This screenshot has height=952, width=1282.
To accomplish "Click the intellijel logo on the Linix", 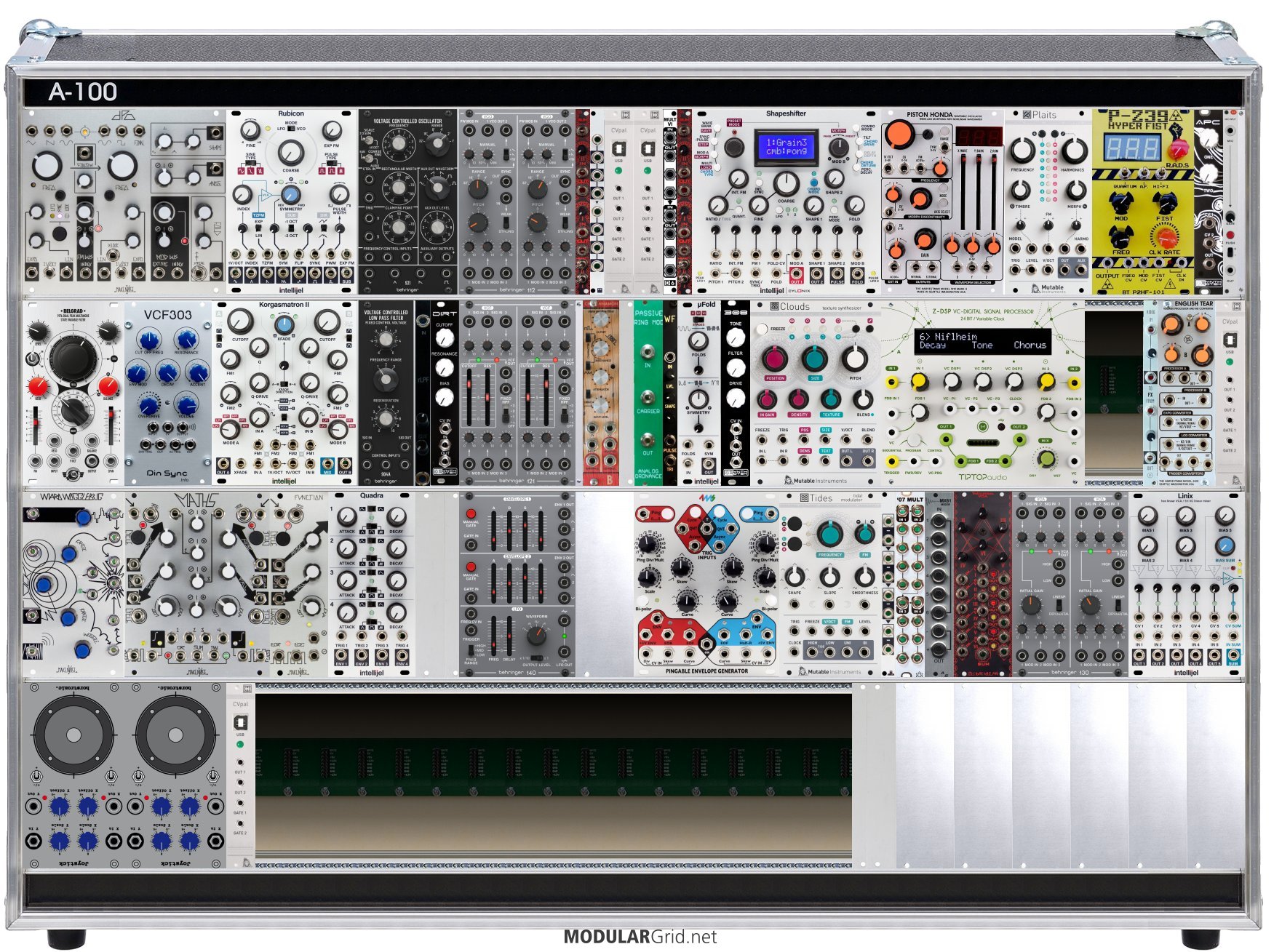I will (1185, 673).
